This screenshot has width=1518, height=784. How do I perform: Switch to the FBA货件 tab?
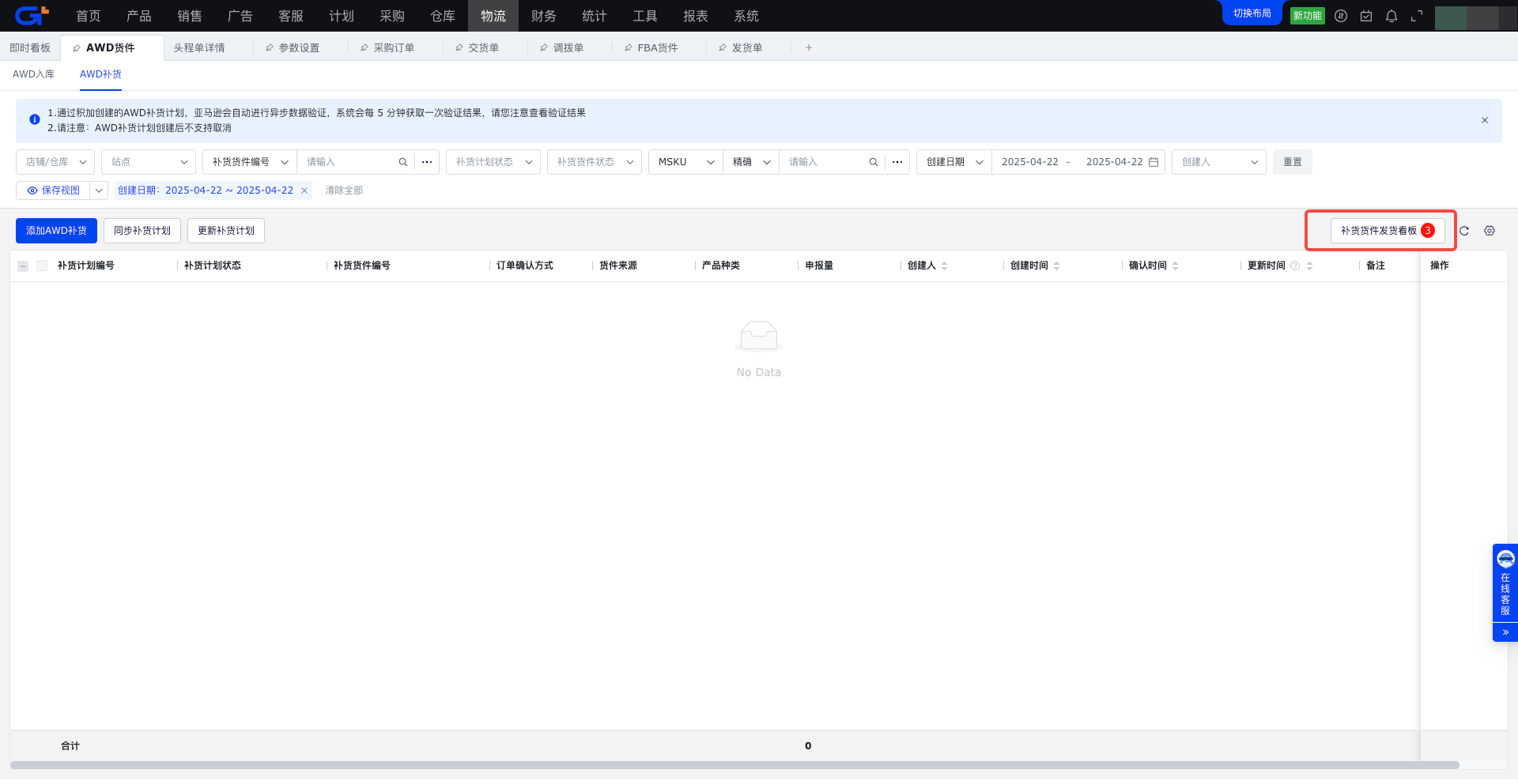(x=658, y=48)
